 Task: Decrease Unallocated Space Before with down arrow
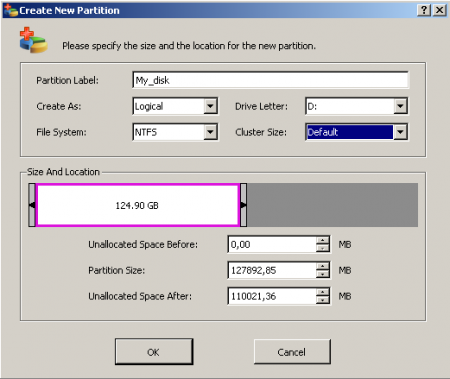322,248
